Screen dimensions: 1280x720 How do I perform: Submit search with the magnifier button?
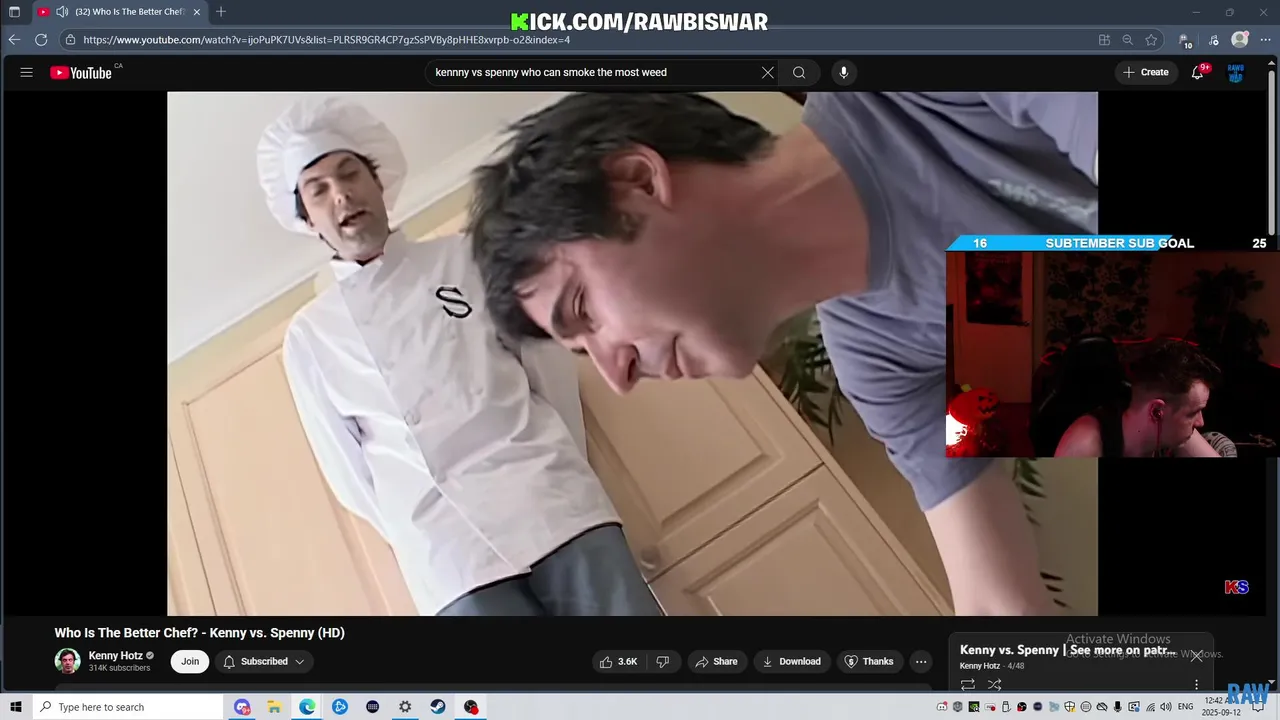click(x=799, y=72)
